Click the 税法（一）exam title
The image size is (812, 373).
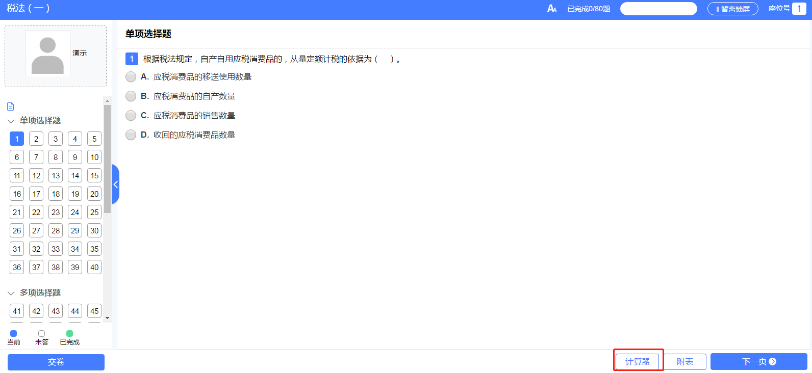28,9
